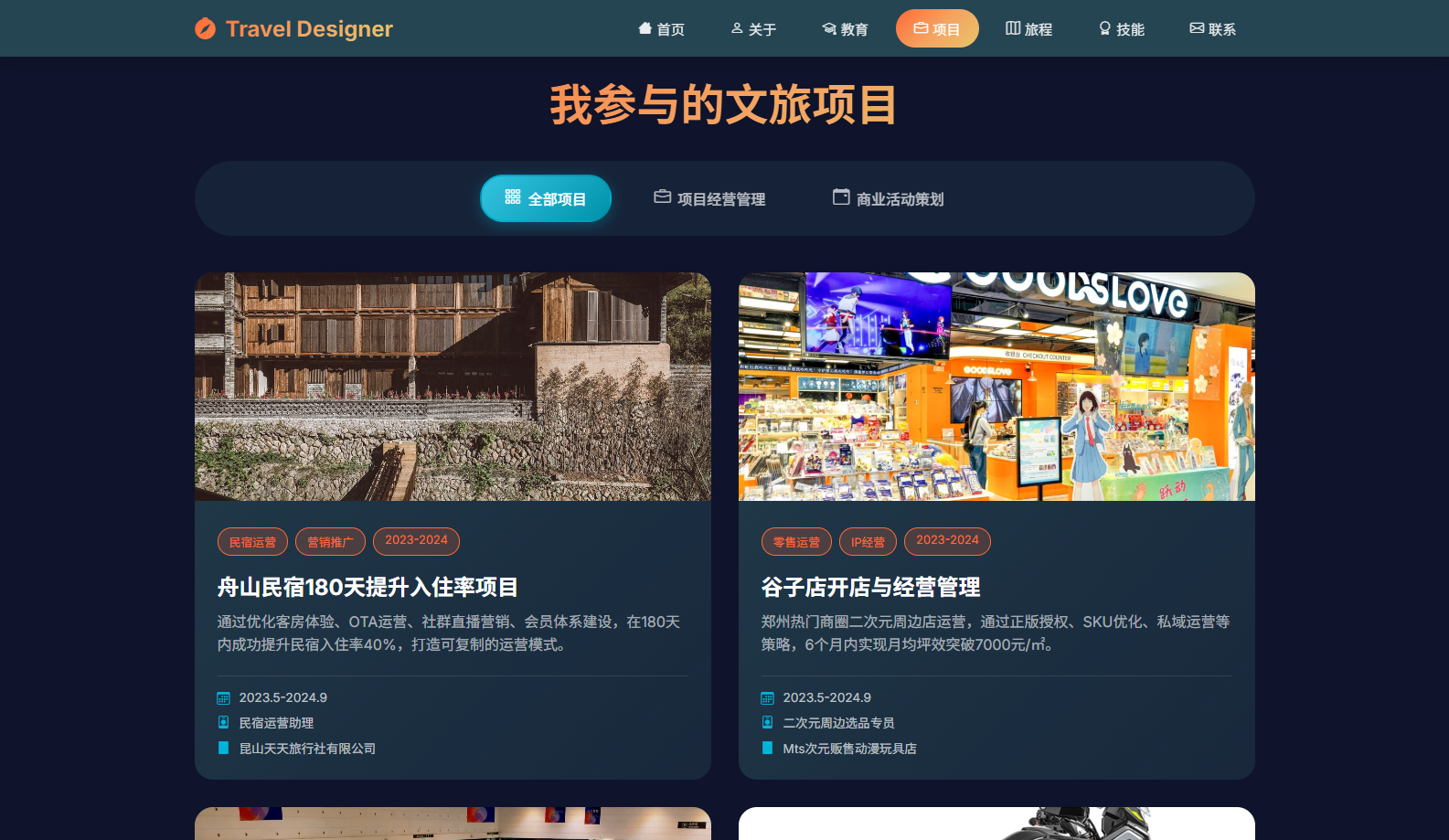This screenshot has height=840, width=1449.
Task: Click the house icon beside 首页
Action: [645, 28]
